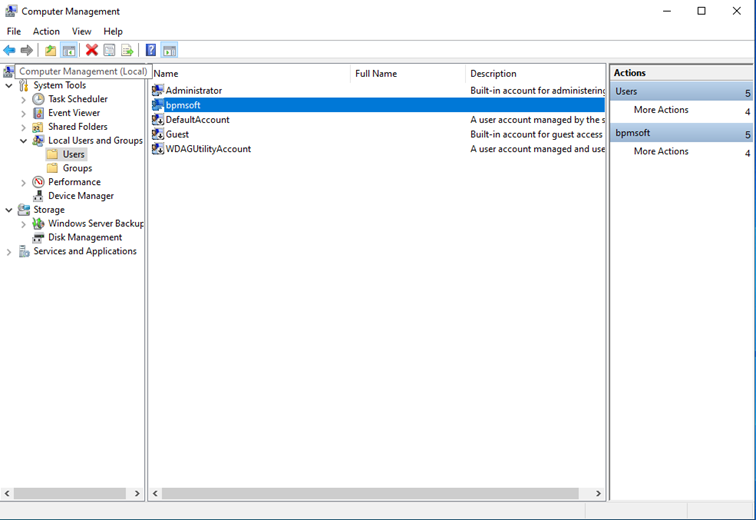Click 'Built-in account for administering' description
Viewport: 756px width, 520px height.
tap(538, 91)
